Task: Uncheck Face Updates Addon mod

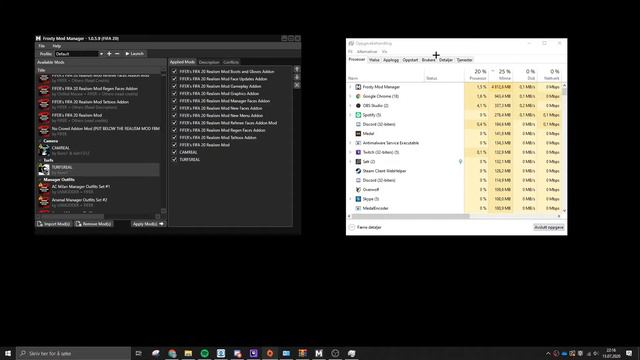Action: pos(174,79)
